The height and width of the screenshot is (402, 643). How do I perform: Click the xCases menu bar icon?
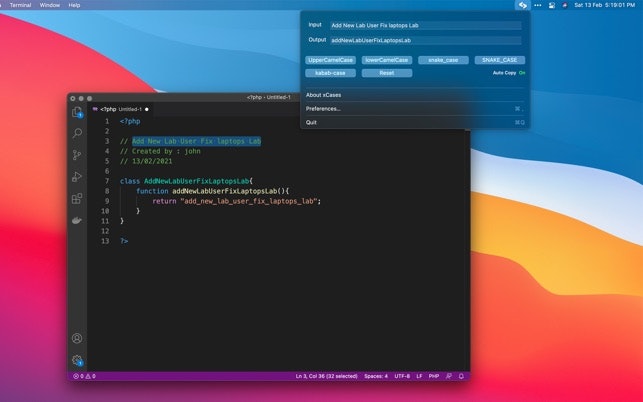pos(522,5)
